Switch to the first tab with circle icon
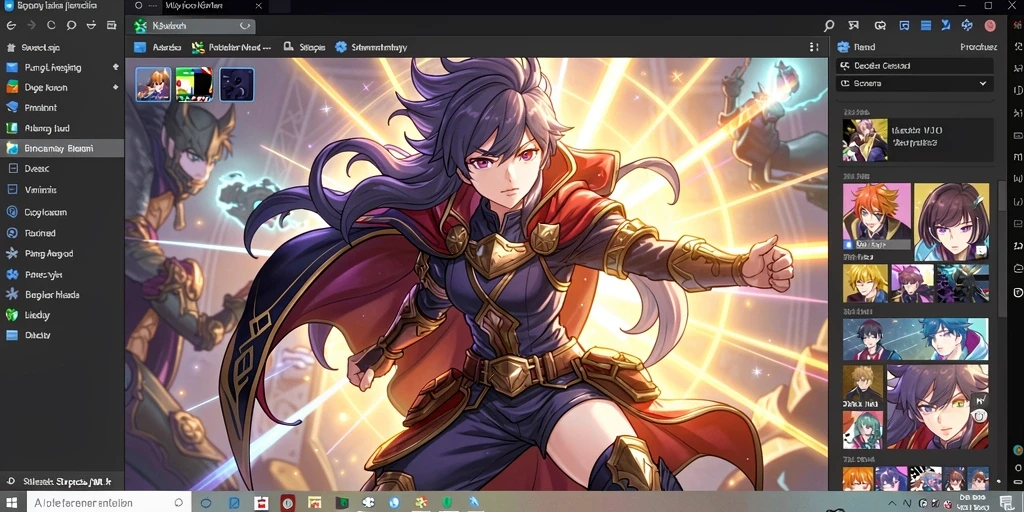1024x512 pixels. (143, 6)
